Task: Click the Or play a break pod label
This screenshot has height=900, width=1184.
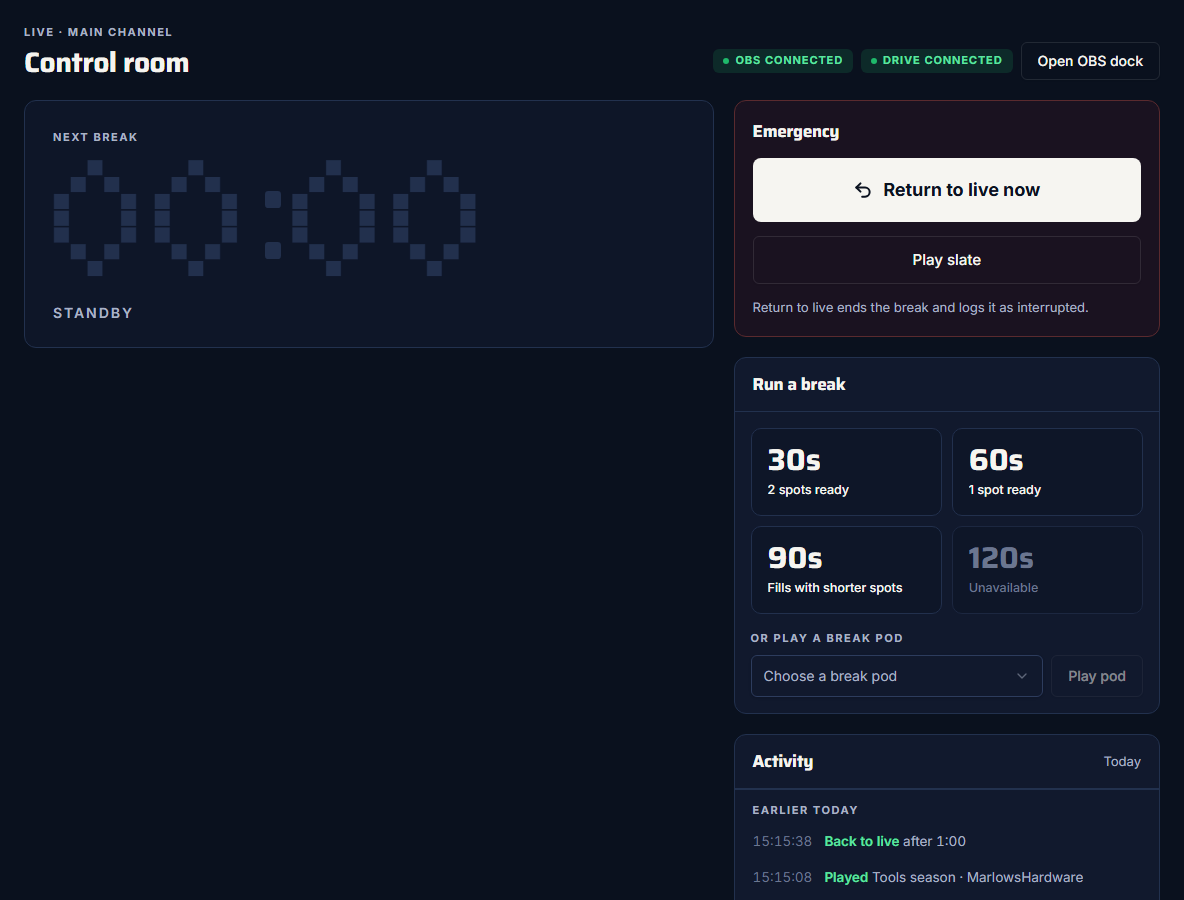Action: (x=827, y=638)
